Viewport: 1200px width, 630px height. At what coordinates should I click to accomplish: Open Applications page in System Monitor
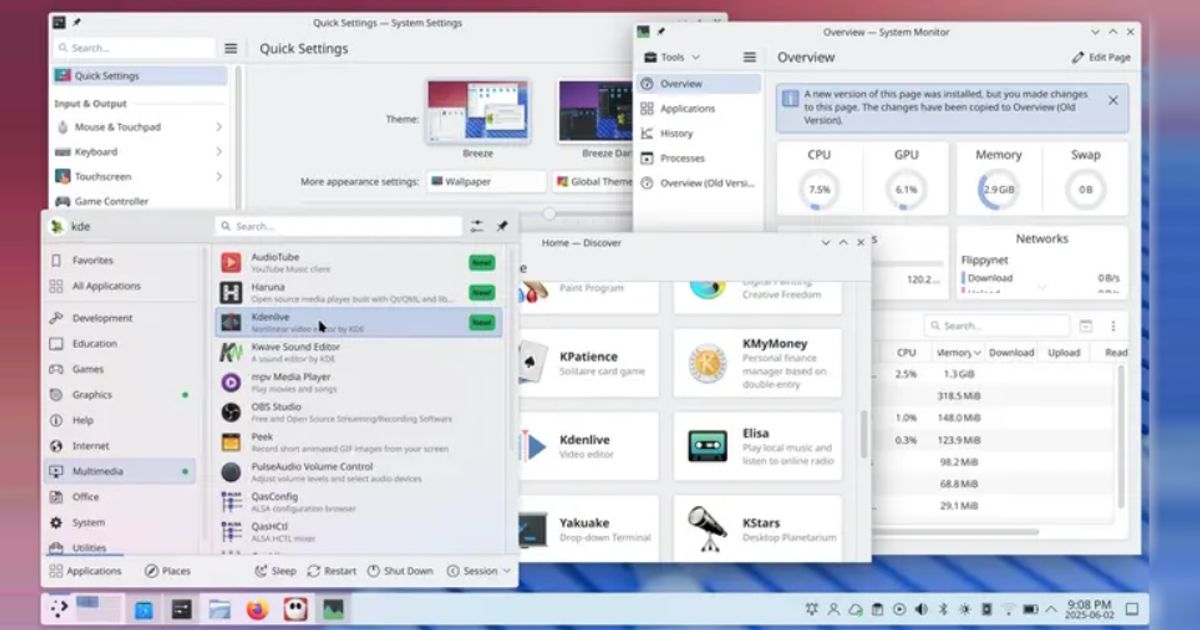pyautogui.click(x=699, y=108)
